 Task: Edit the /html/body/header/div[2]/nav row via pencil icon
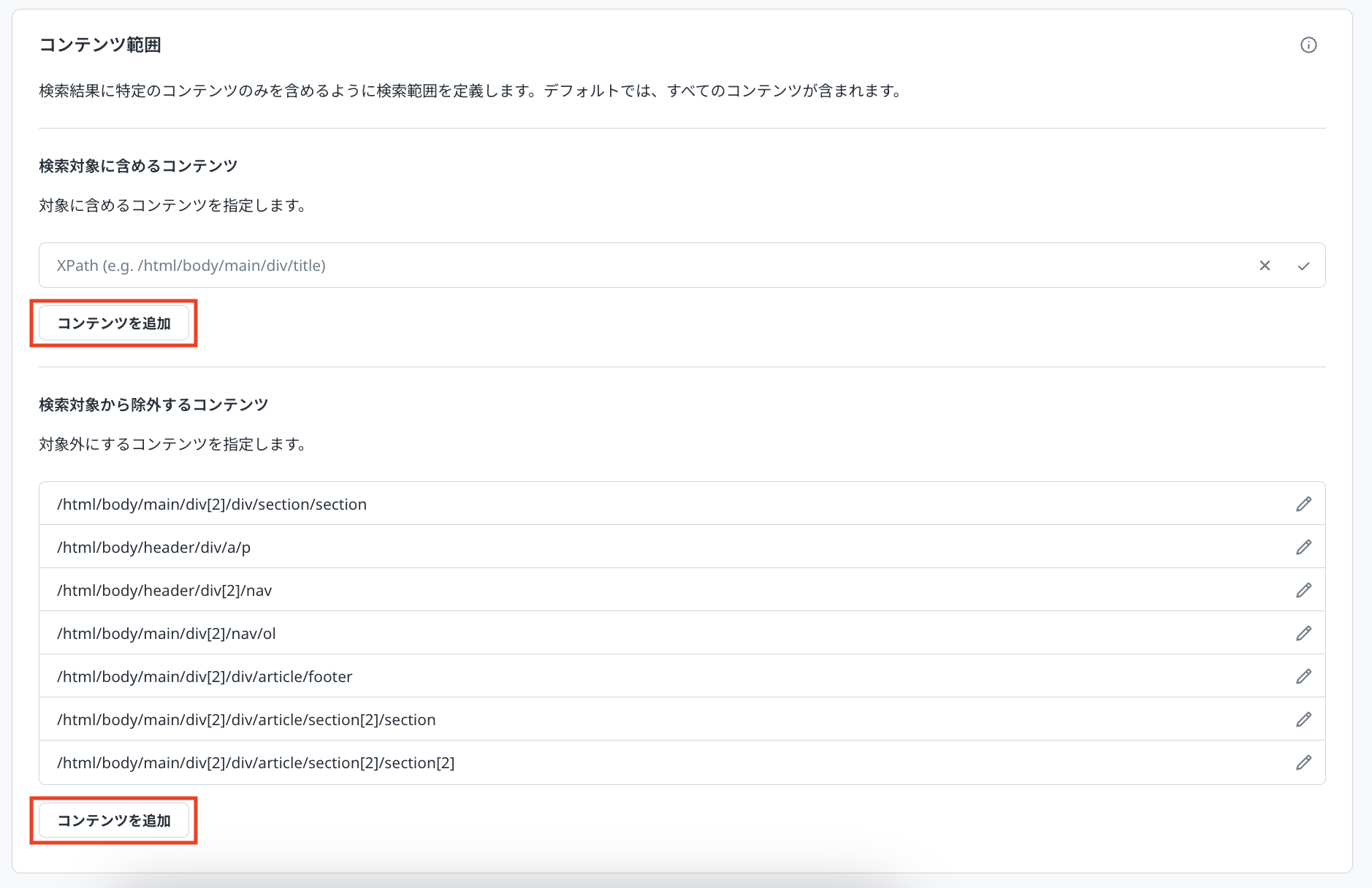point(1303,590)
